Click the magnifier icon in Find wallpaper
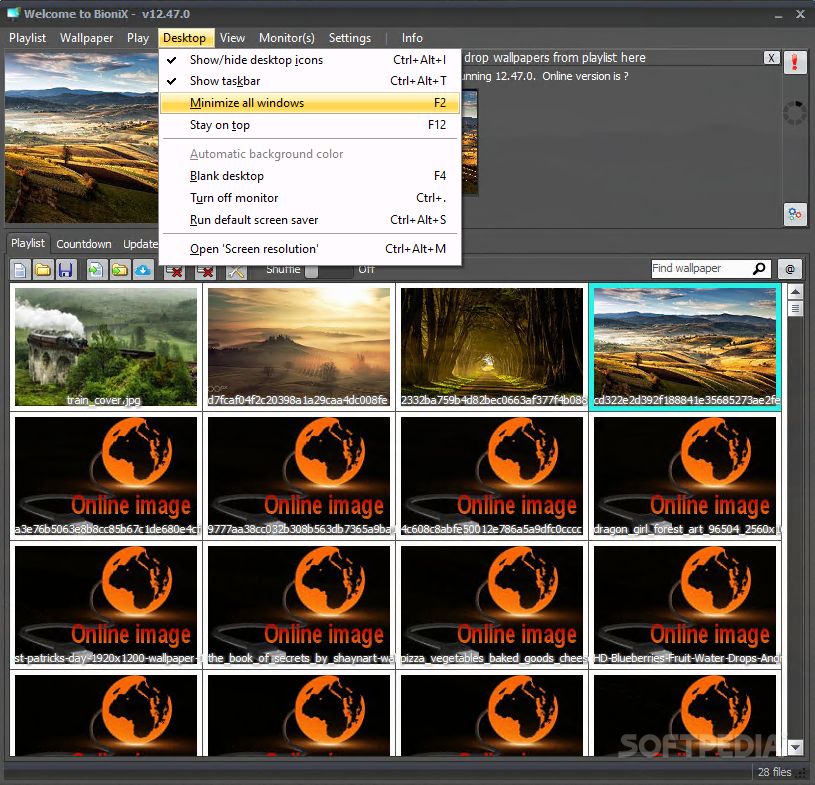 (759, 268)
